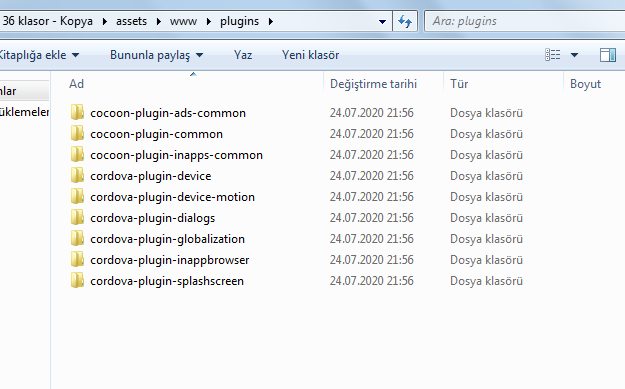
Task: Click the Ara: plugins search field
Action: [525, 21]
